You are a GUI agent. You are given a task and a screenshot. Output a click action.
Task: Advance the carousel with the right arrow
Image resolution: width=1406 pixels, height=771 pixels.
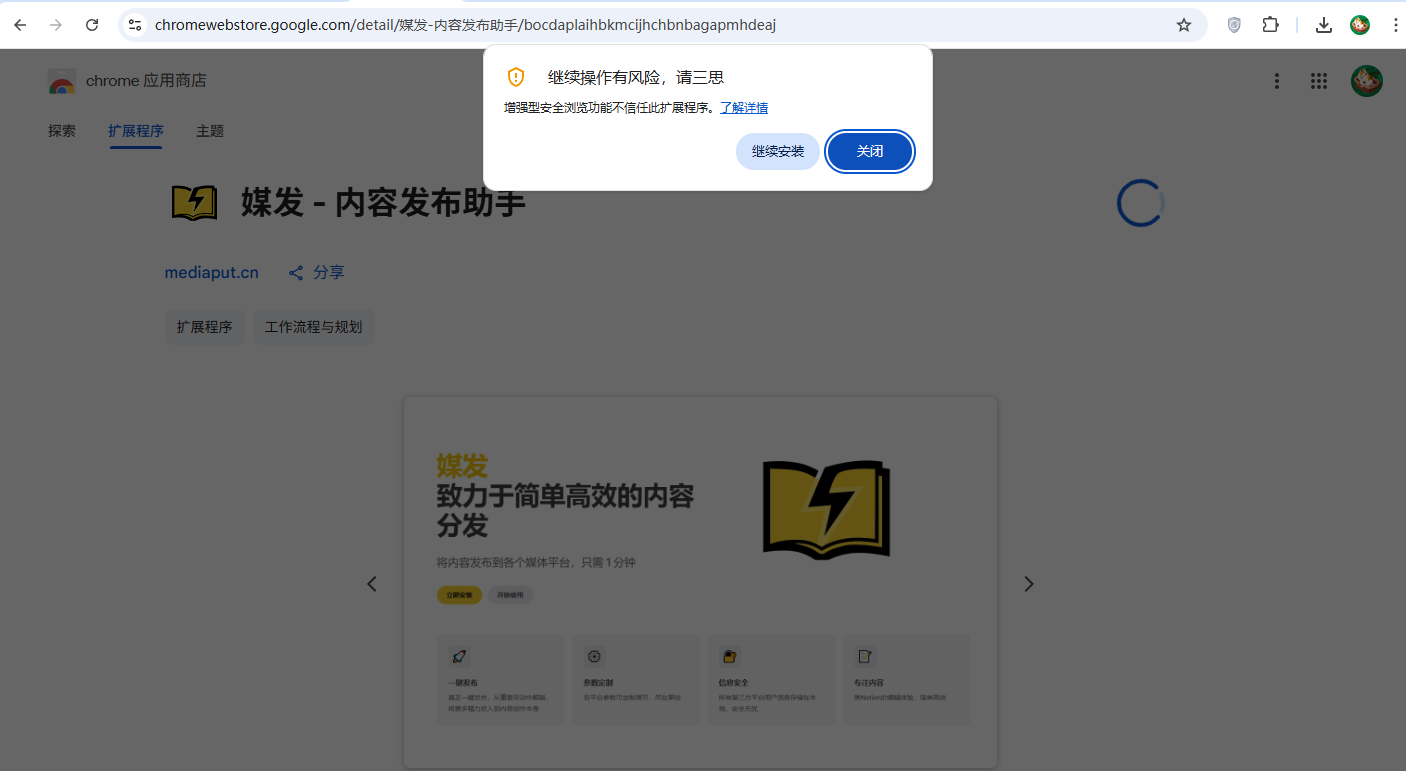[1029, 583]
